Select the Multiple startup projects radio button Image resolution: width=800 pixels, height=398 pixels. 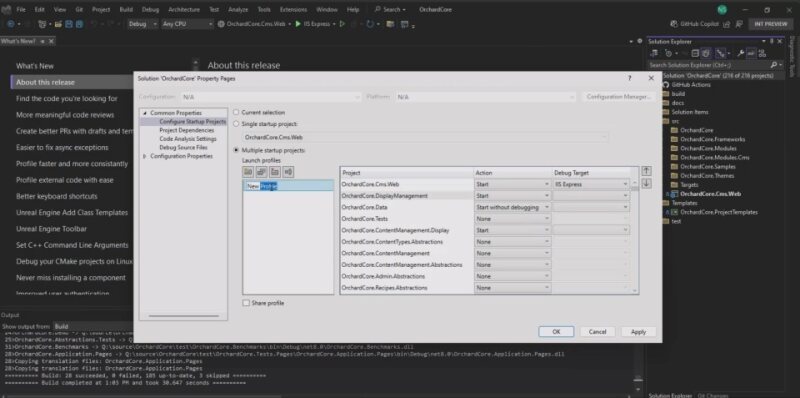pos(236,151)
